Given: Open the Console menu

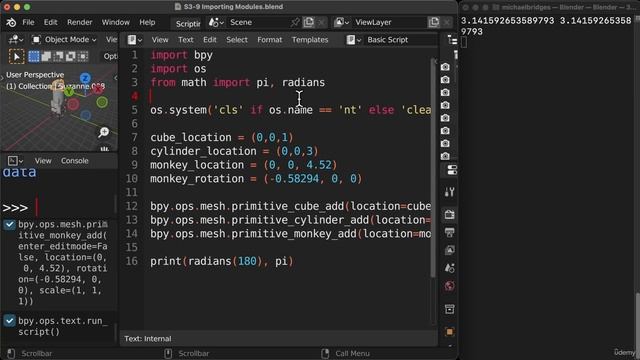Looking at the screenshot, I should pos(75,161).
